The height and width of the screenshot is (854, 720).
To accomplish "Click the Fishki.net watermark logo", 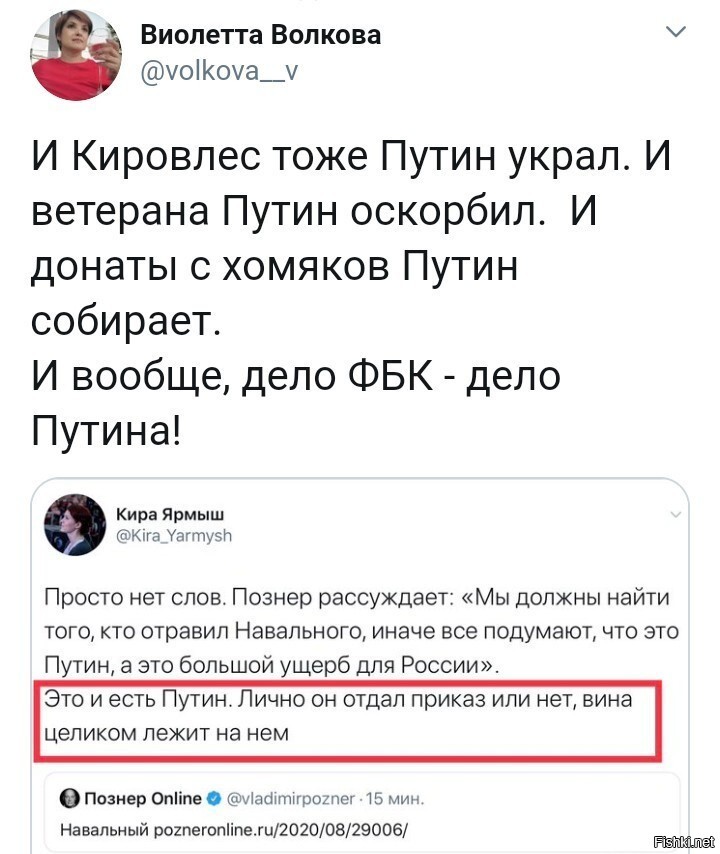I will pyautogui.click(x=684, y=841).
